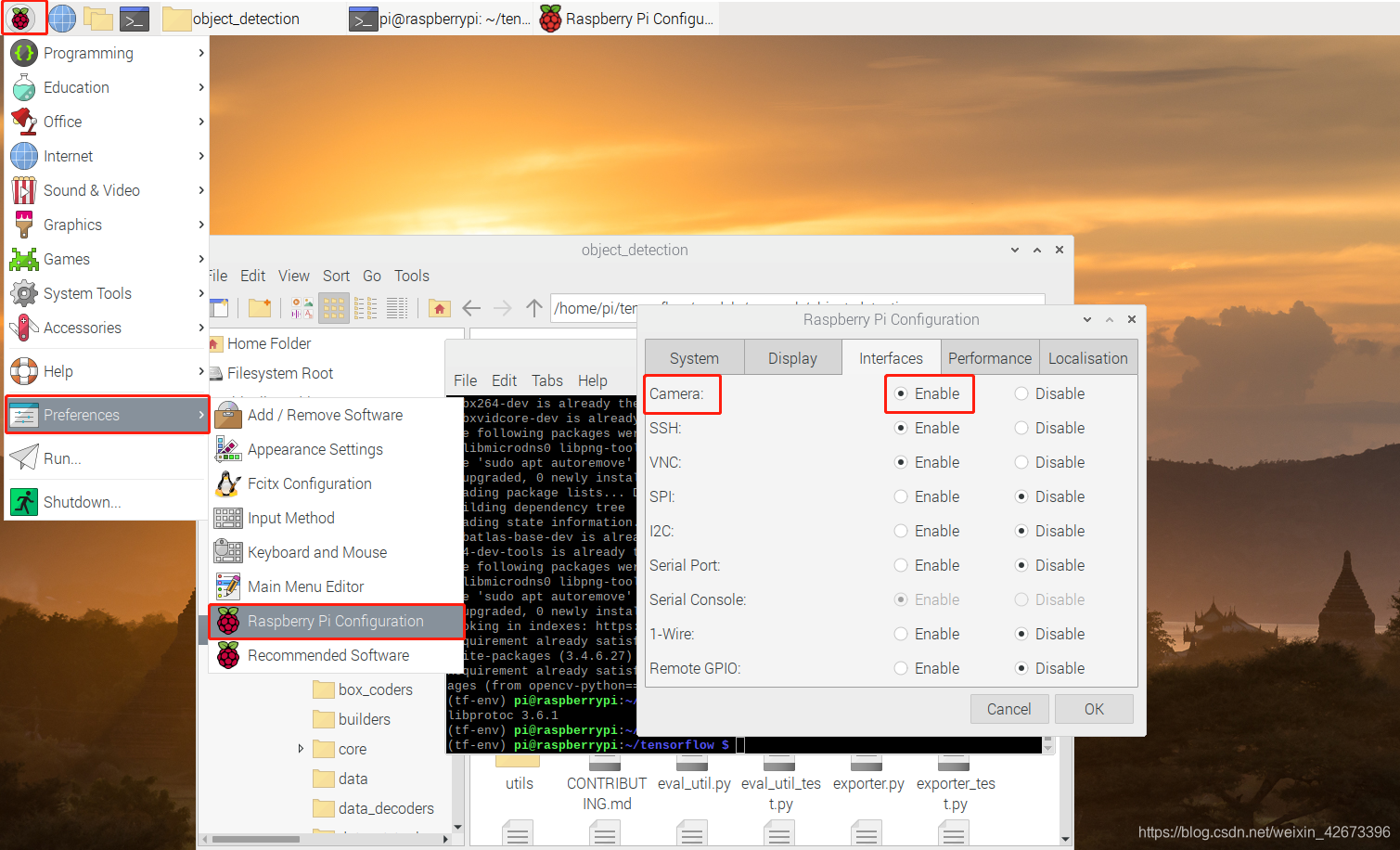Expand the Internet submenu
The width and height of the screenshot is (1400, 850).
click(x=107, y=156)
